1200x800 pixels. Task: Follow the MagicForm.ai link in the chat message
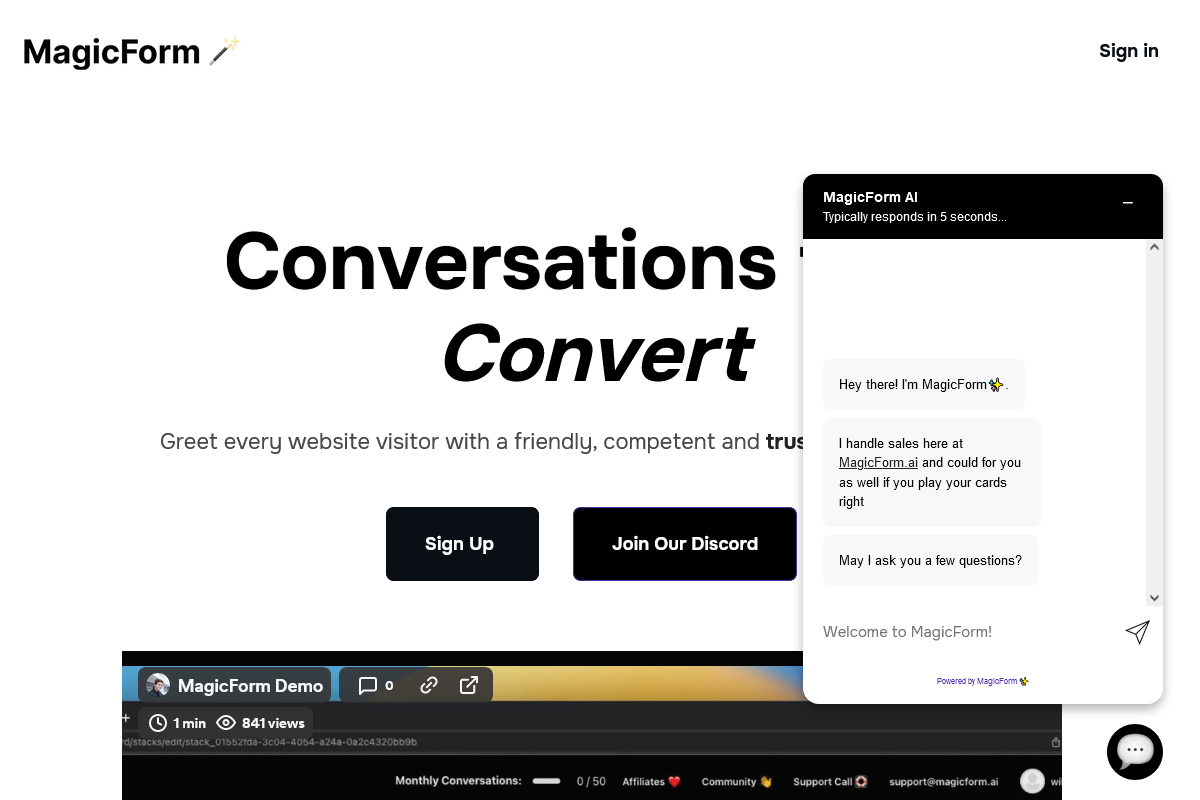878,462
